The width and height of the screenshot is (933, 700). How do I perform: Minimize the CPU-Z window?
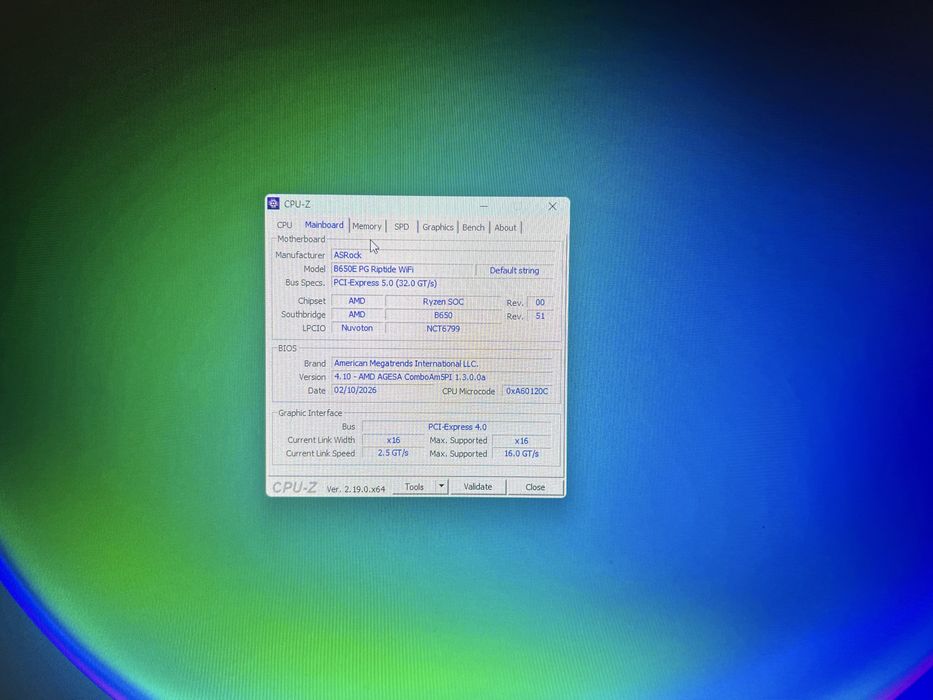pyautogui.click(x=484, y=206)
